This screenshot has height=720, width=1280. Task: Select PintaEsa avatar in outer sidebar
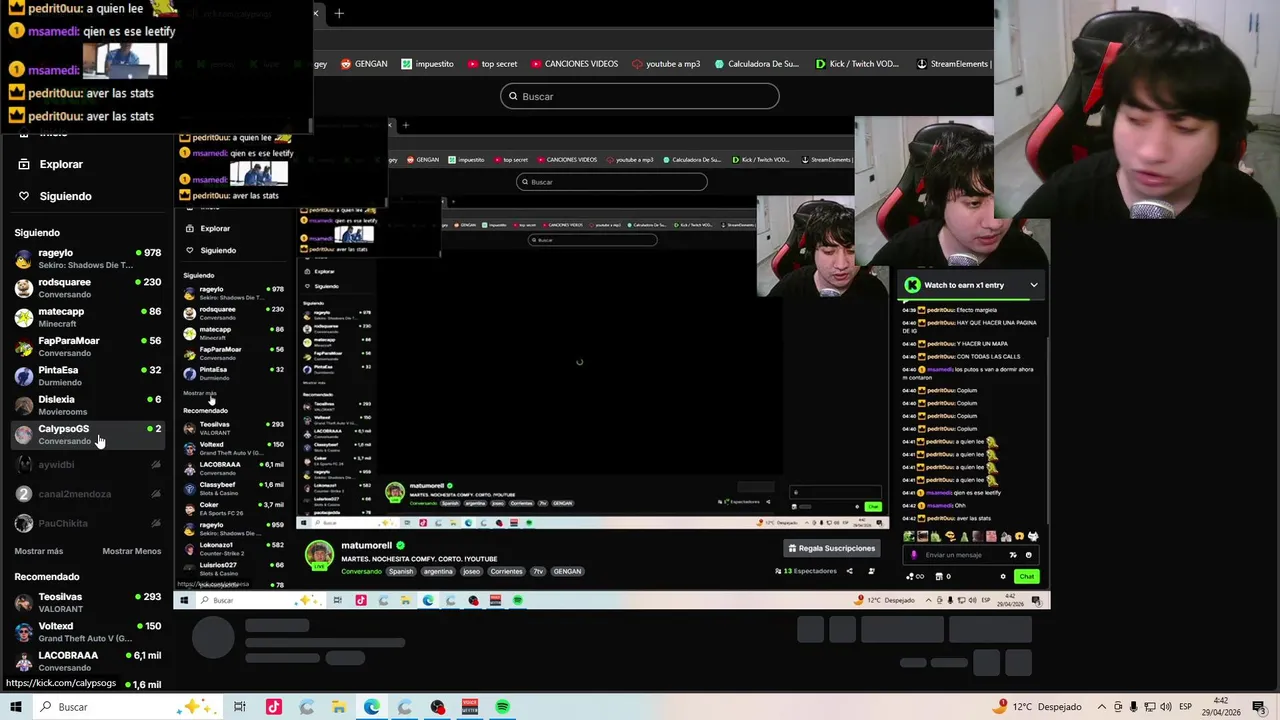[24, 376]
